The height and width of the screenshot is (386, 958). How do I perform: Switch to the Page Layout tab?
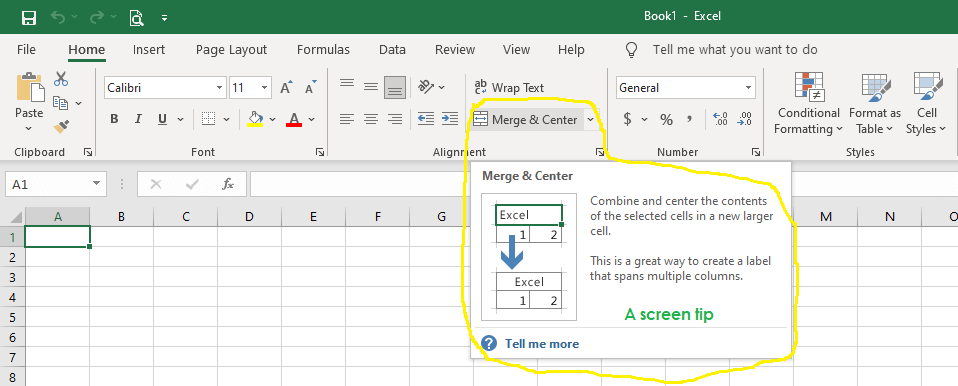(x=232, y=49)
